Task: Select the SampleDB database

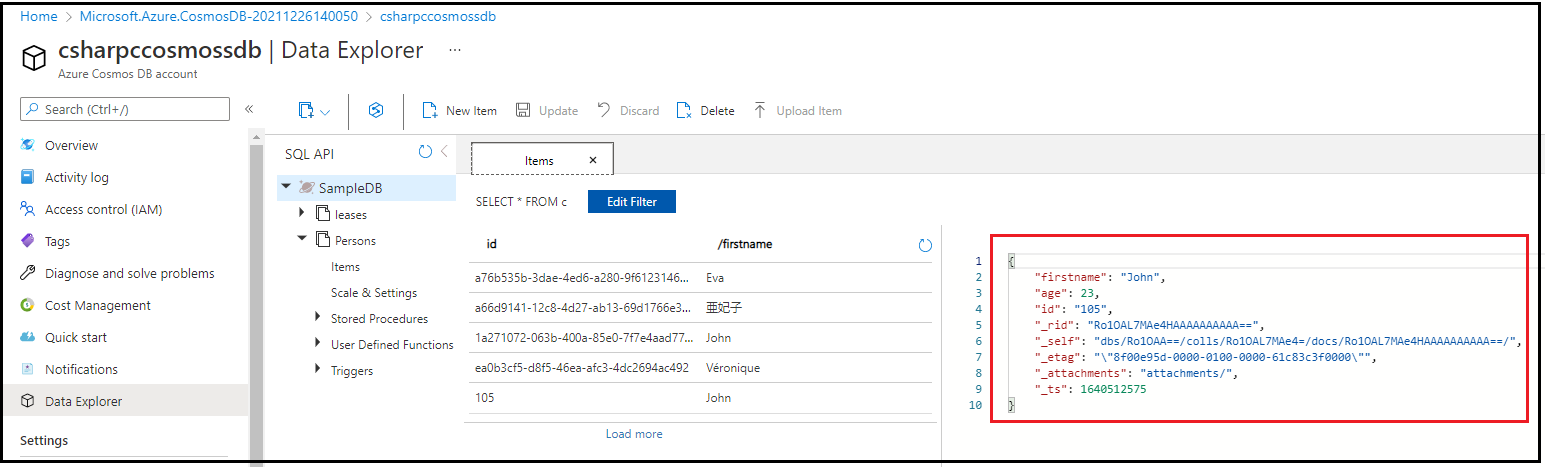Action: tap(350, 187)
